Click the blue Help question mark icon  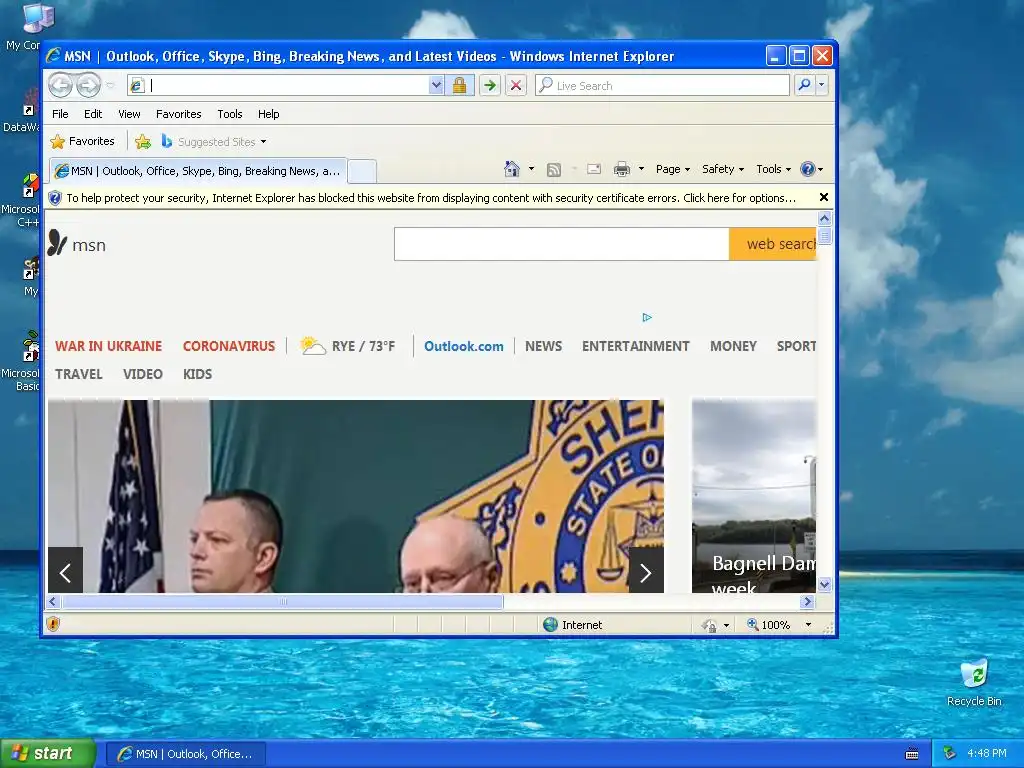[808, 169]
